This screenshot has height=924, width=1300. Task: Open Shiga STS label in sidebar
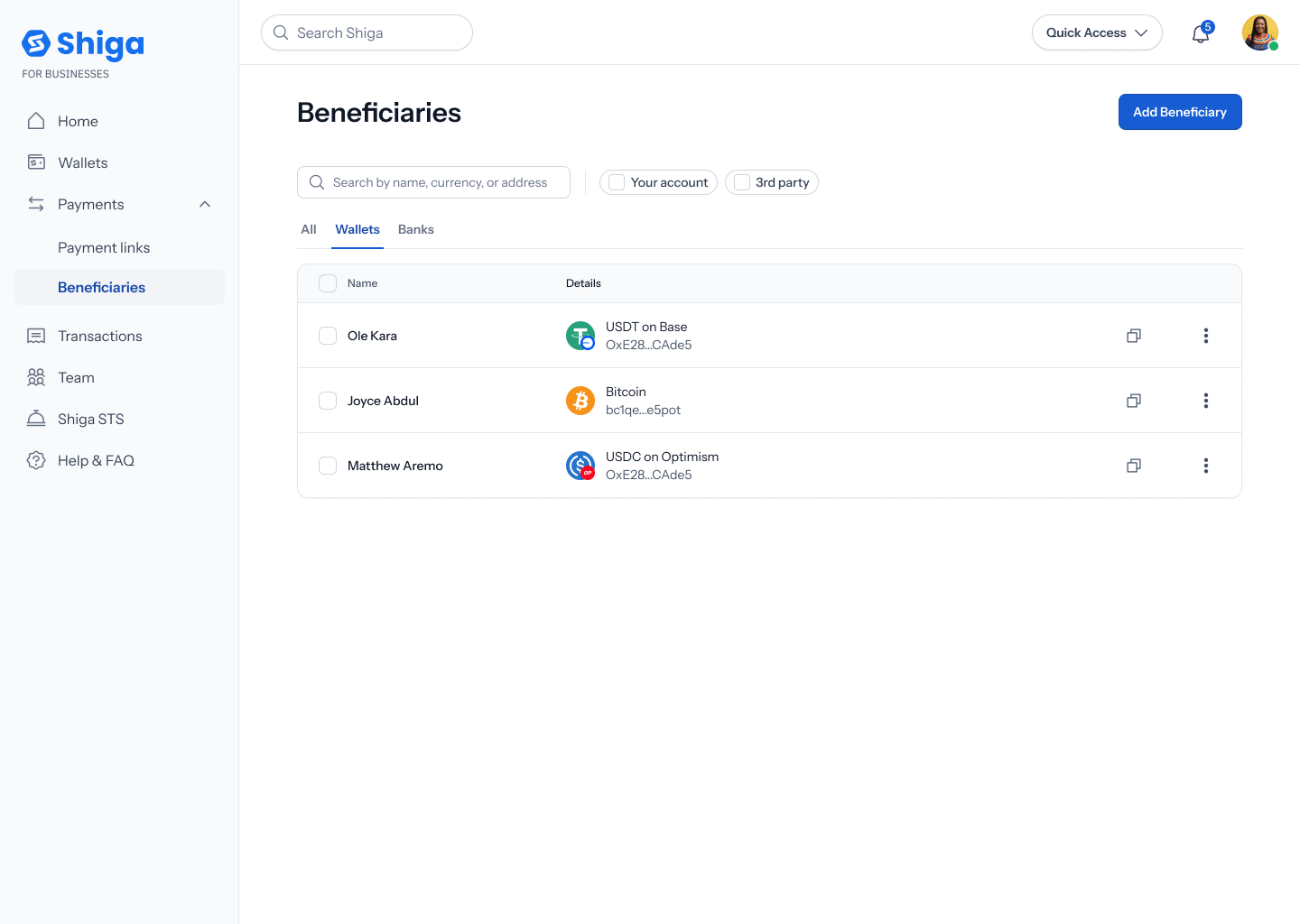91,419
